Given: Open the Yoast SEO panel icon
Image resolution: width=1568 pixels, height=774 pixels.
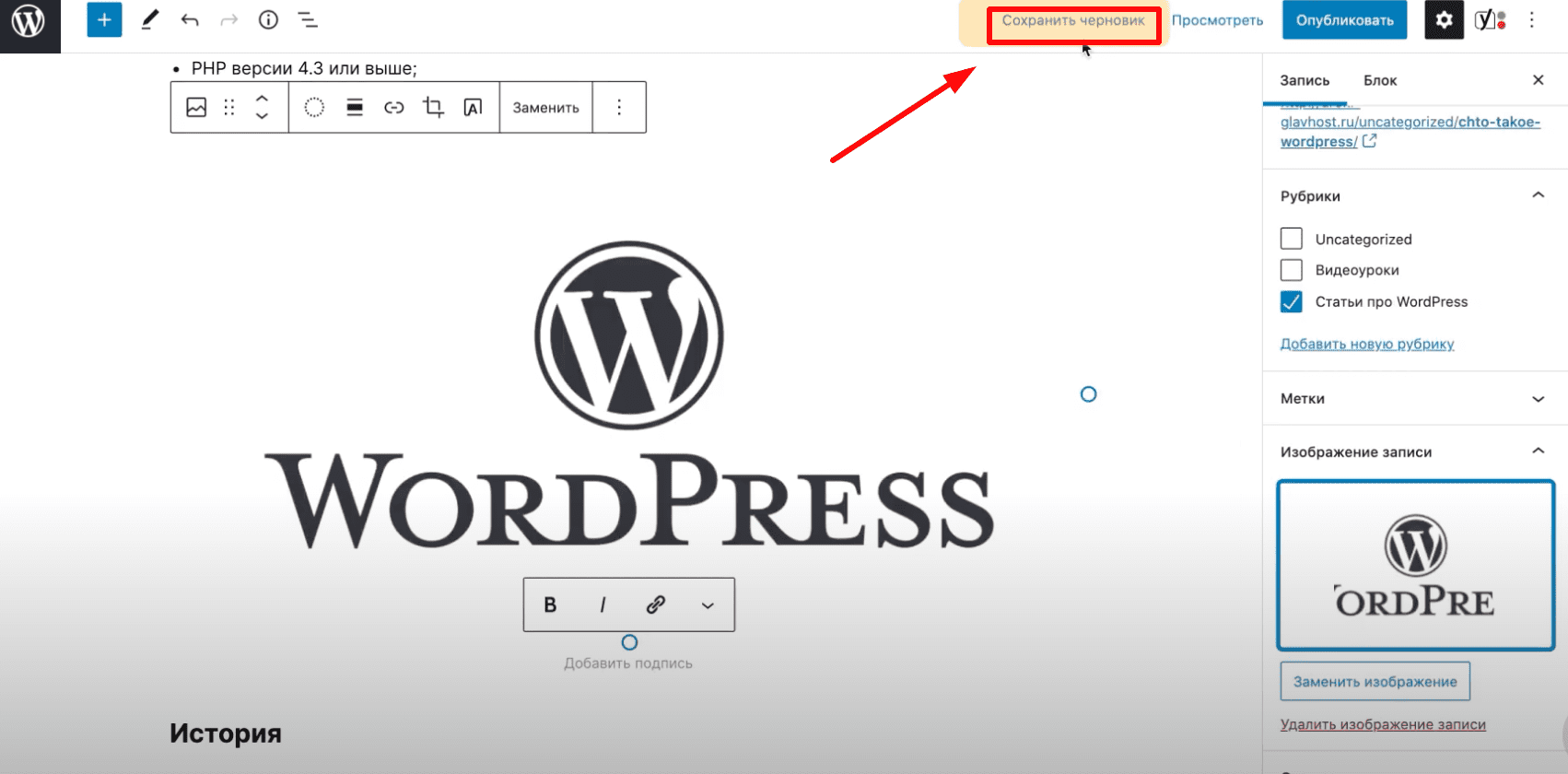Looking at the screenshot, I should 1490,19.
